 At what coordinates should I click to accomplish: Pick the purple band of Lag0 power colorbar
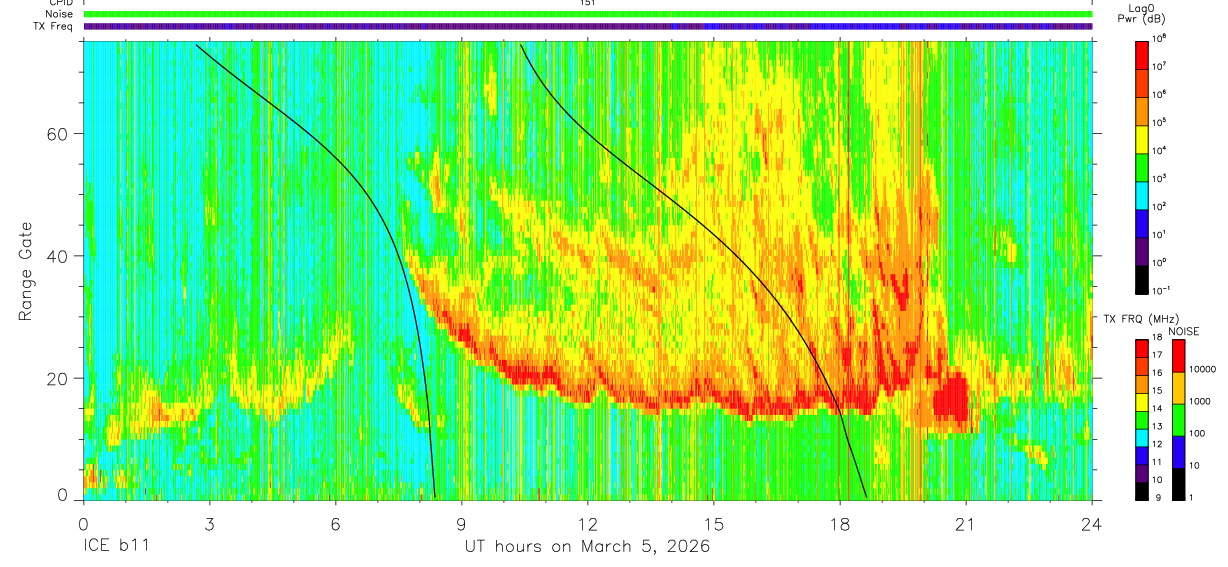click(x=1141, y=251)
